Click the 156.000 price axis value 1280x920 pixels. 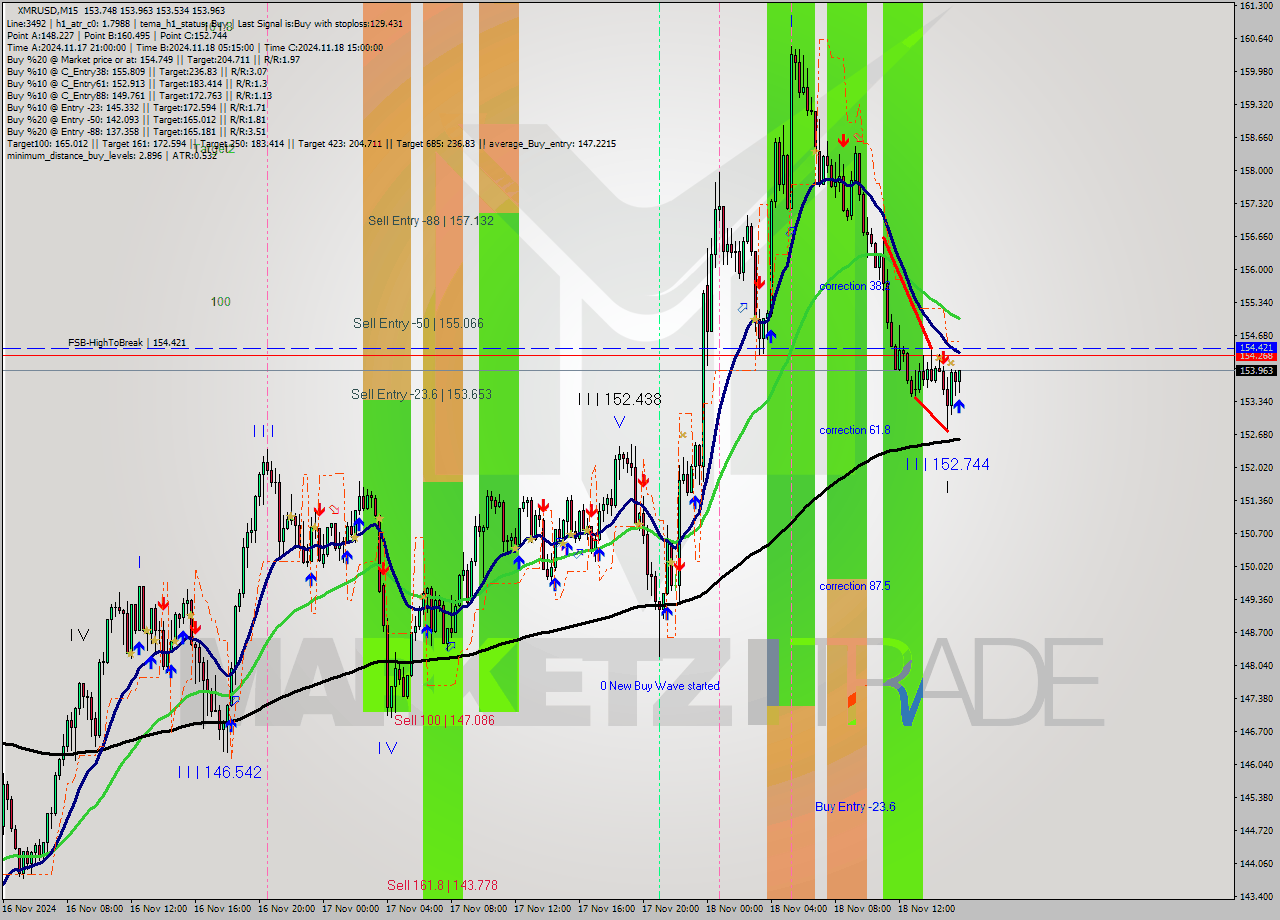[1256, 270]
